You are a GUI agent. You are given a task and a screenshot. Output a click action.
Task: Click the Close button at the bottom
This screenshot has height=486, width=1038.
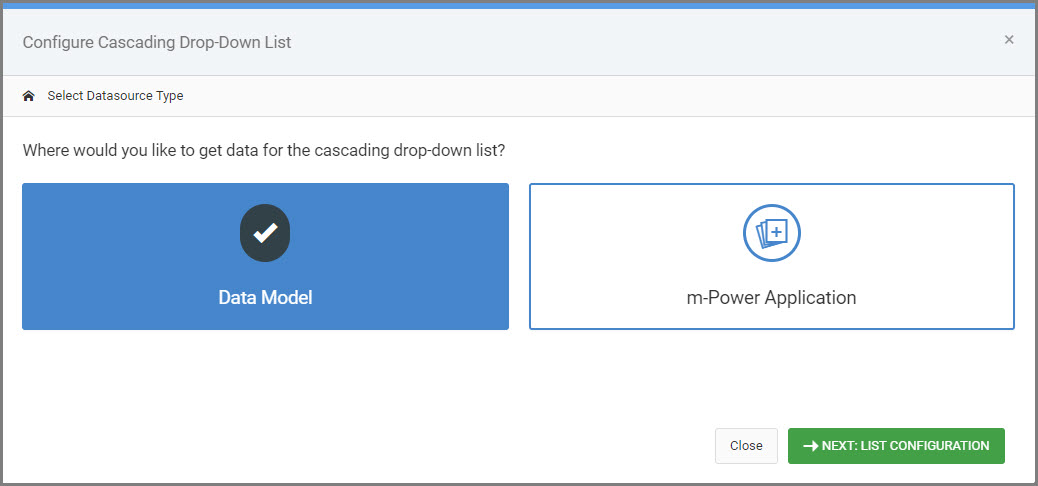(746, 446)
